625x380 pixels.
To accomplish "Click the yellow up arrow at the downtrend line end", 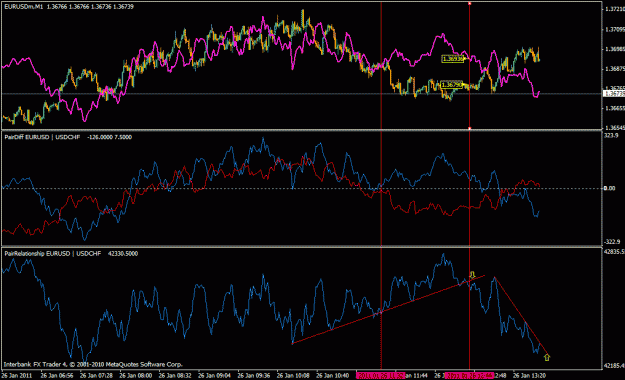I will tap(547, 357).
